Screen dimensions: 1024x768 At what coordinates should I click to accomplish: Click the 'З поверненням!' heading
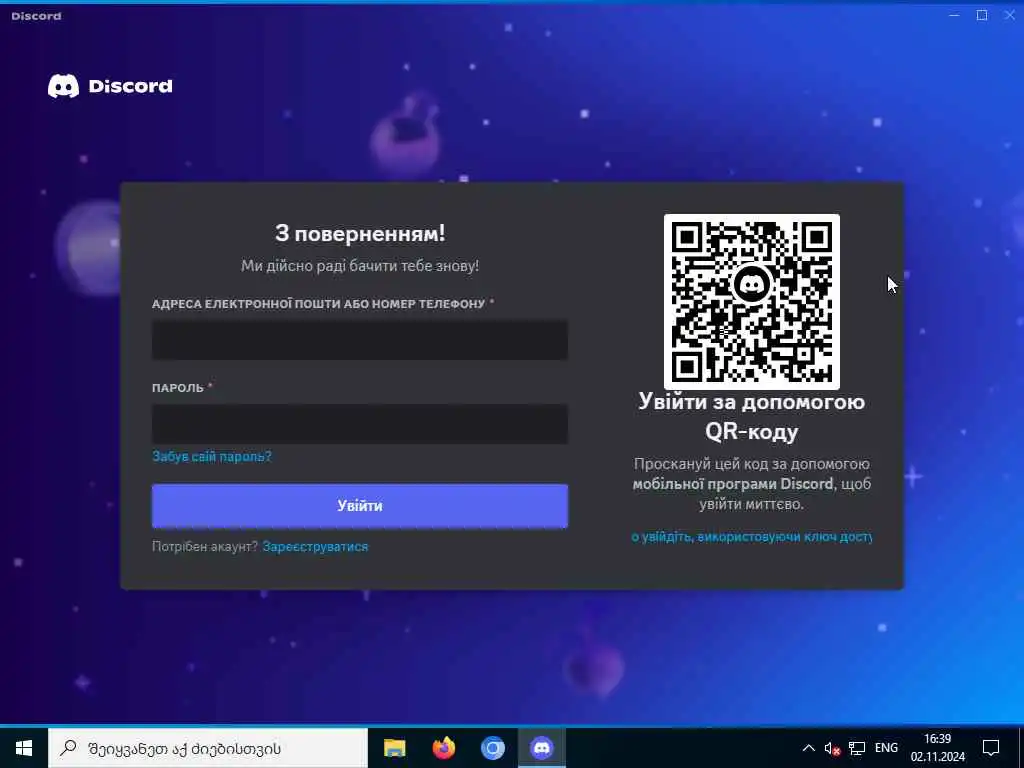point(360,233)
